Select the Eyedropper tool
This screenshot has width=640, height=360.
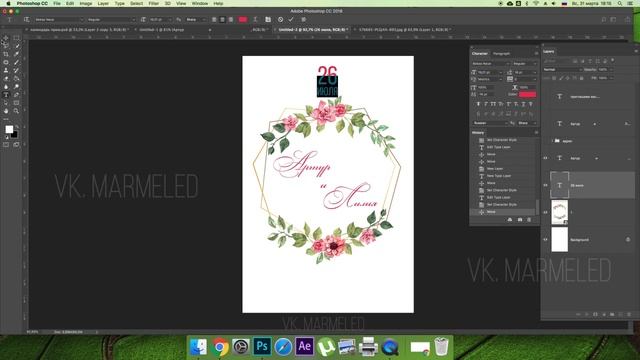(16, 54)
